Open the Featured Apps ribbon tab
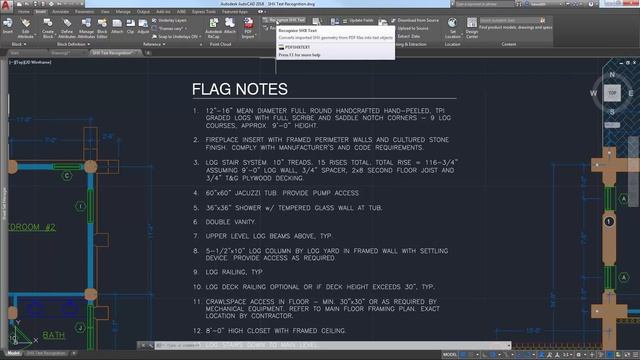 (235, 12)
